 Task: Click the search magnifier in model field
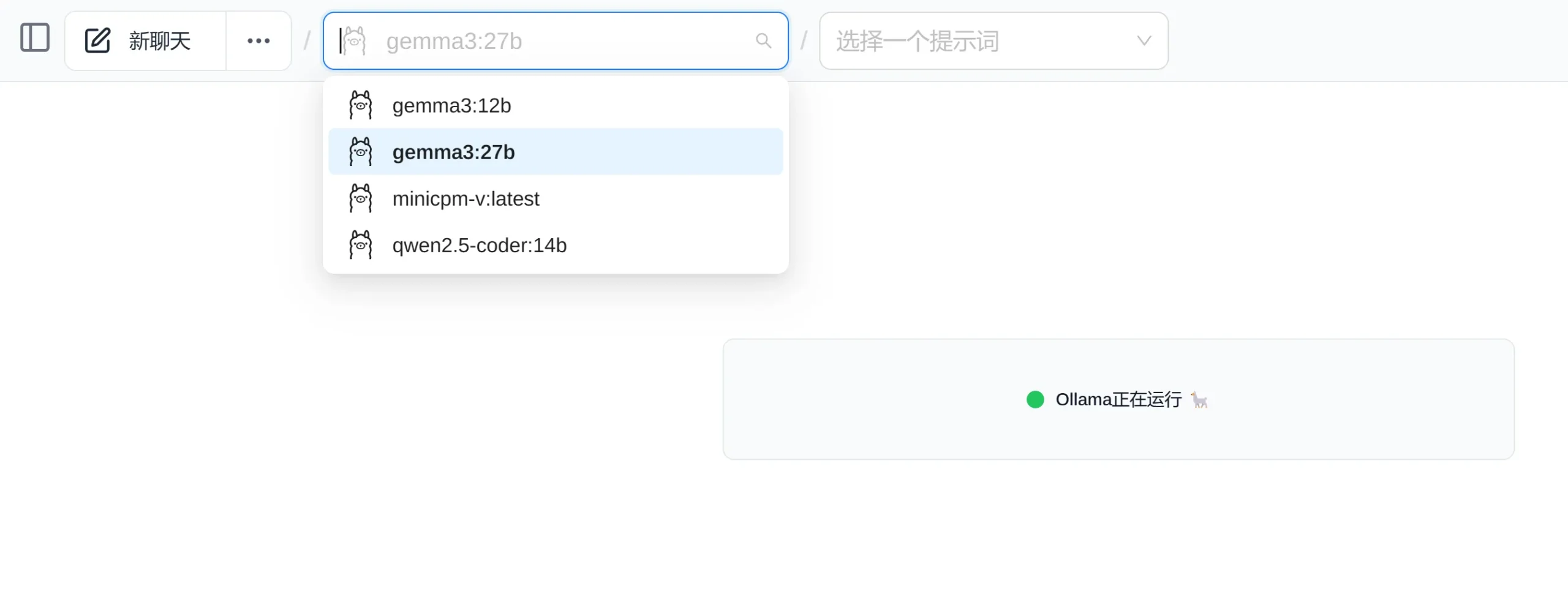pos(763,41)
